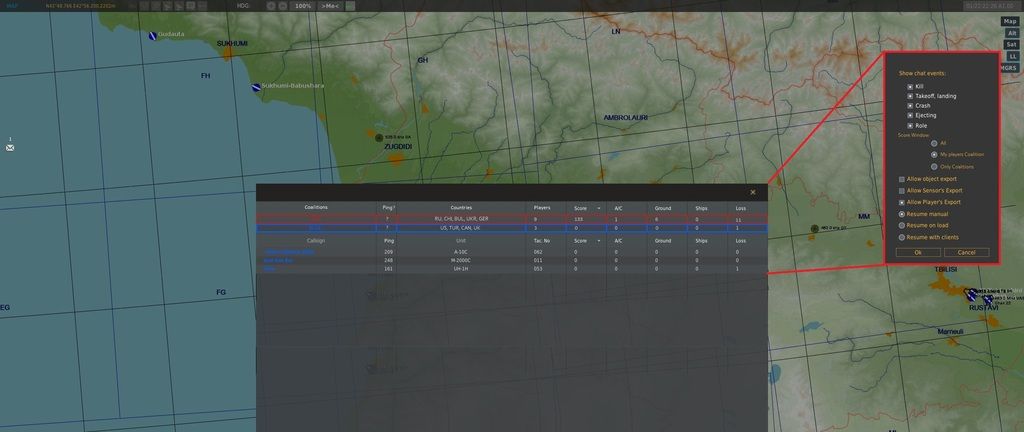1024x432 pixels.
Task: Uncheck Takeoff, landing chat events
Action: (x=910, y=96)
